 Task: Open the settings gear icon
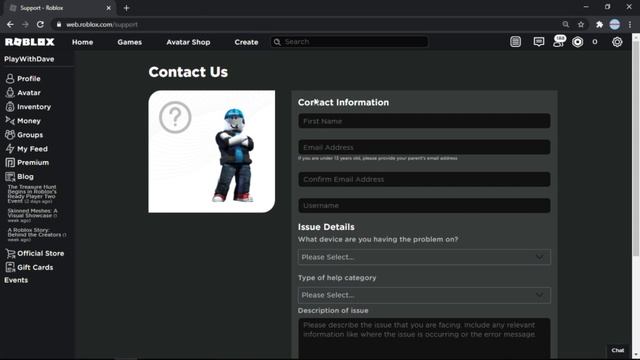point(617,42)
